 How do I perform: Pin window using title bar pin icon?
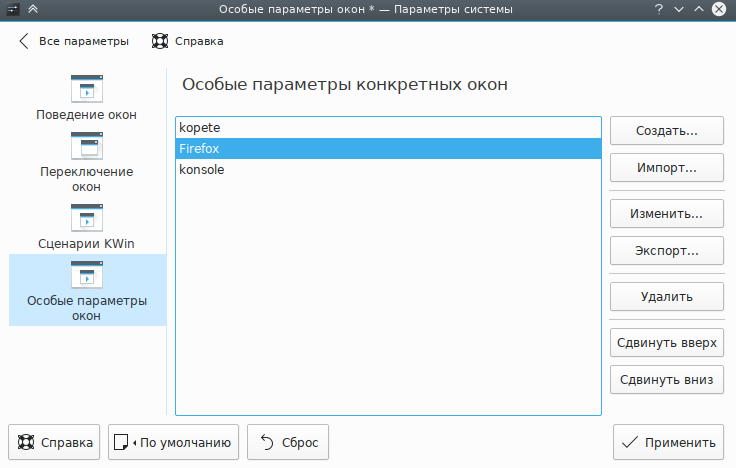point(33,9)
